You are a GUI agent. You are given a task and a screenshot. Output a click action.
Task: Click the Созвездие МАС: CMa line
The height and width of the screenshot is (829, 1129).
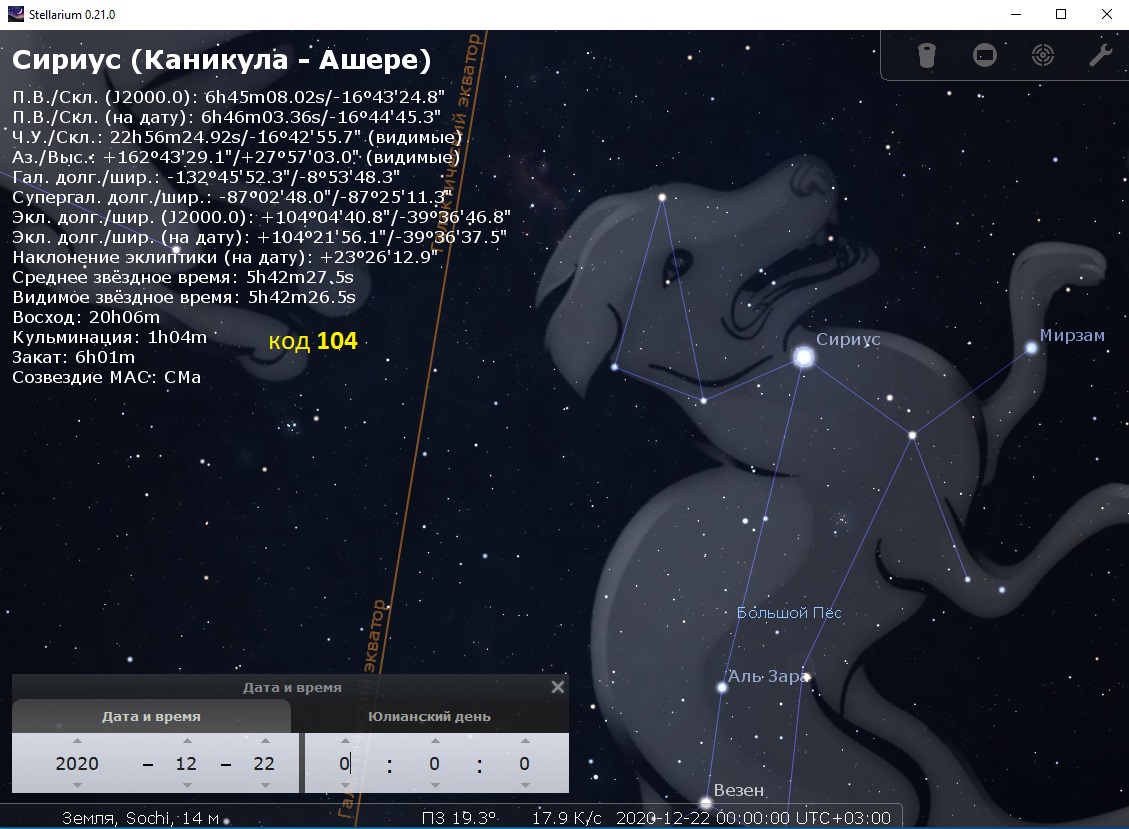point(107,377)
